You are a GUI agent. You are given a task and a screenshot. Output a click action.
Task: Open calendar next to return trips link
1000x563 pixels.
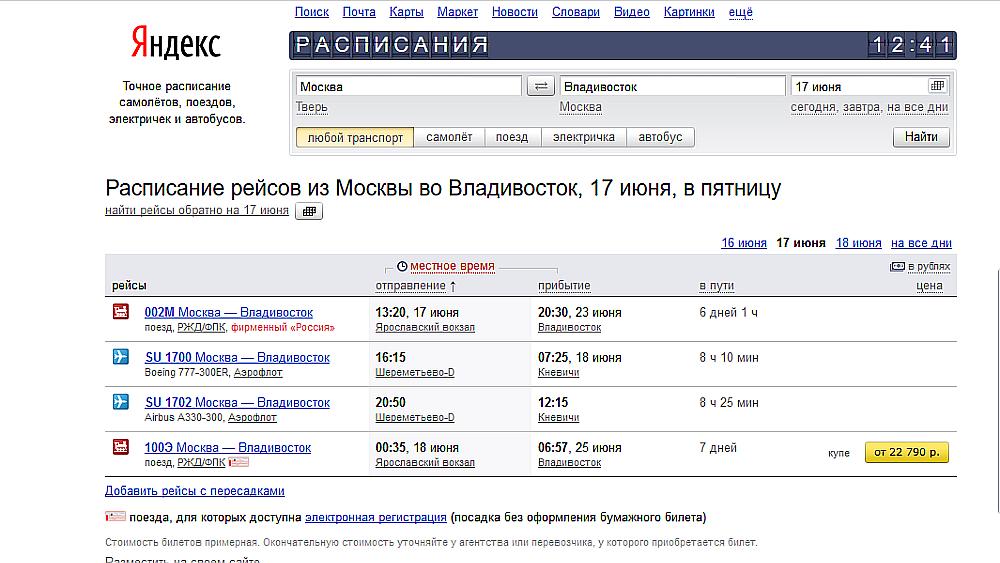point(309,211)
